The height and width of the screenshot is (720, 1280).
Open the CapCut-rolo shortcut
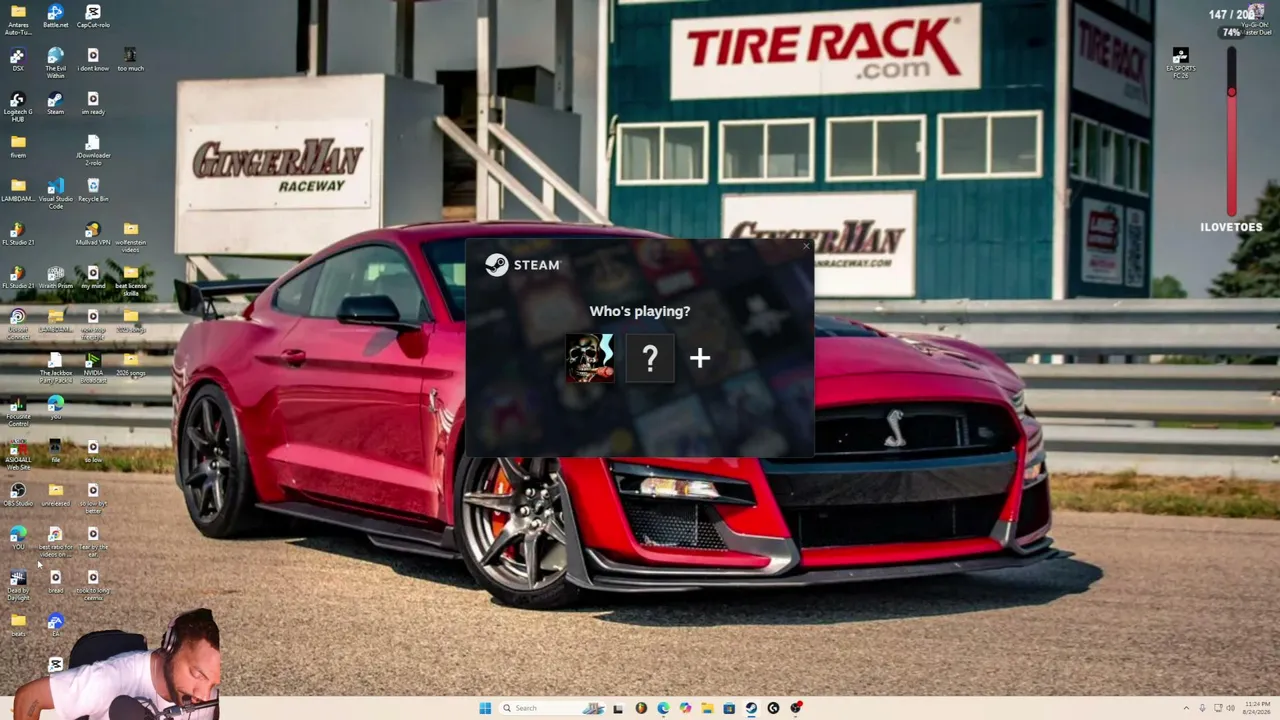pyautogui.click(x=93, y=16)
